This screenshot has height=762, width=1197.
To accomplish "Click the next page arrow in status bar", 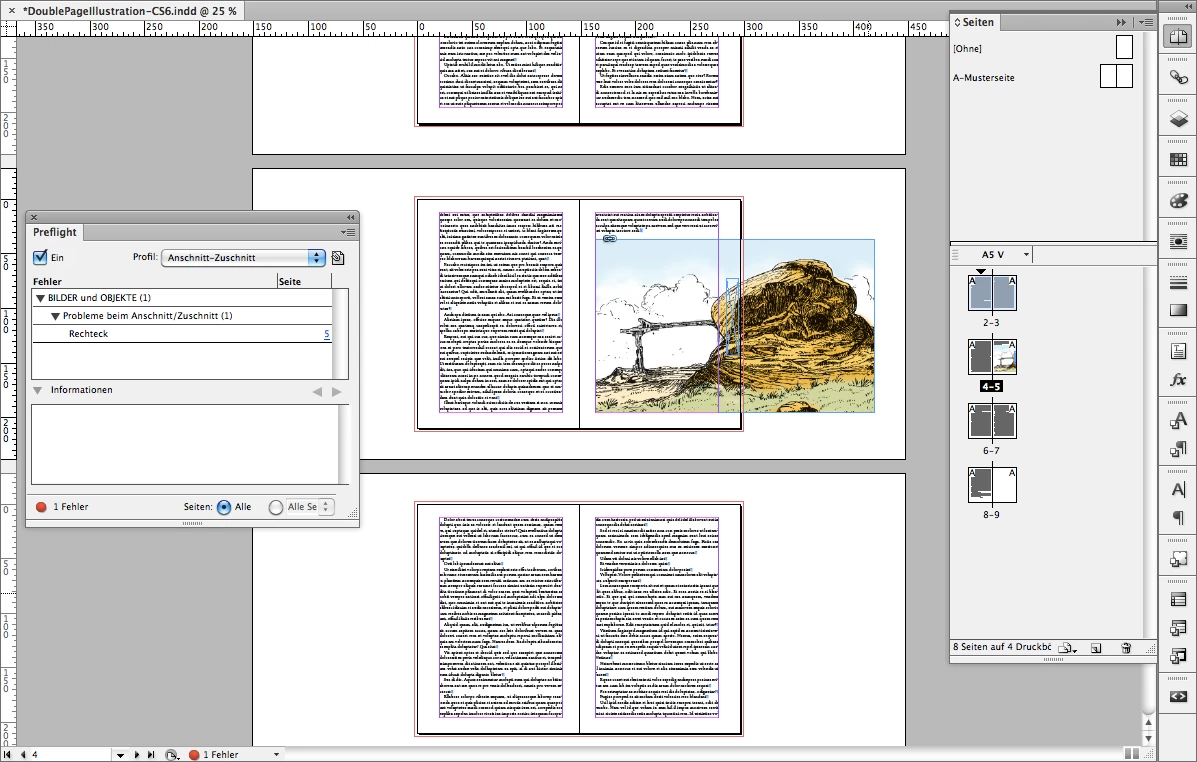I will tap(137, 754).
